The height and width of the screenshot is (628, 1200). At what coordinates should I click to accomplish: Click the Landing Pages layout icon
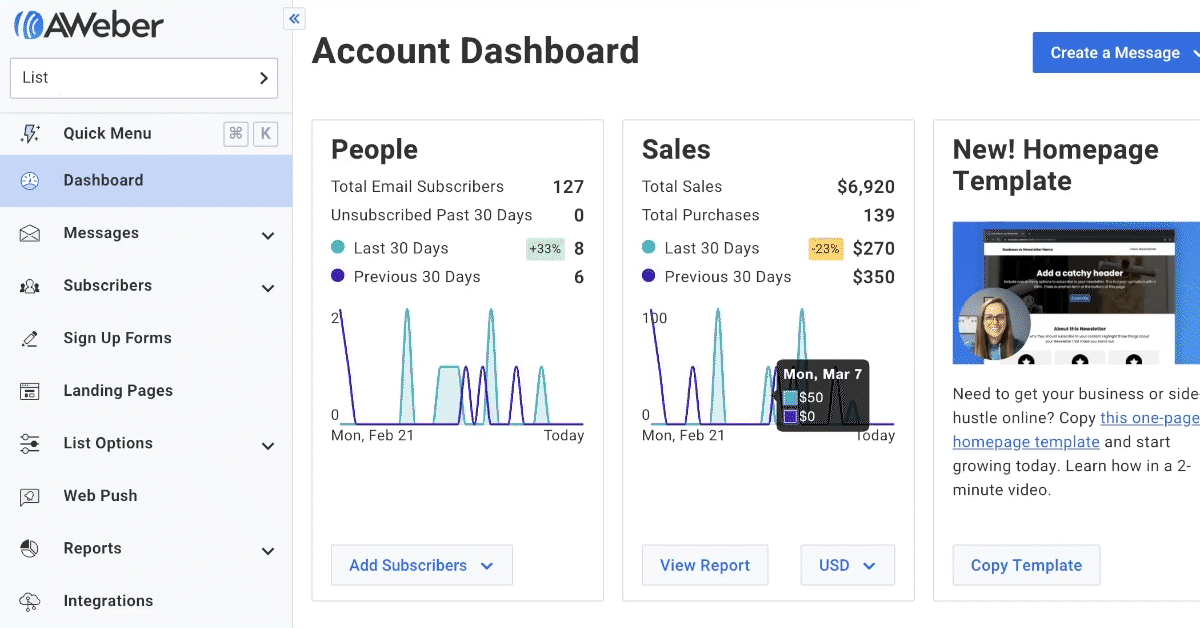[x=30, y=392]
